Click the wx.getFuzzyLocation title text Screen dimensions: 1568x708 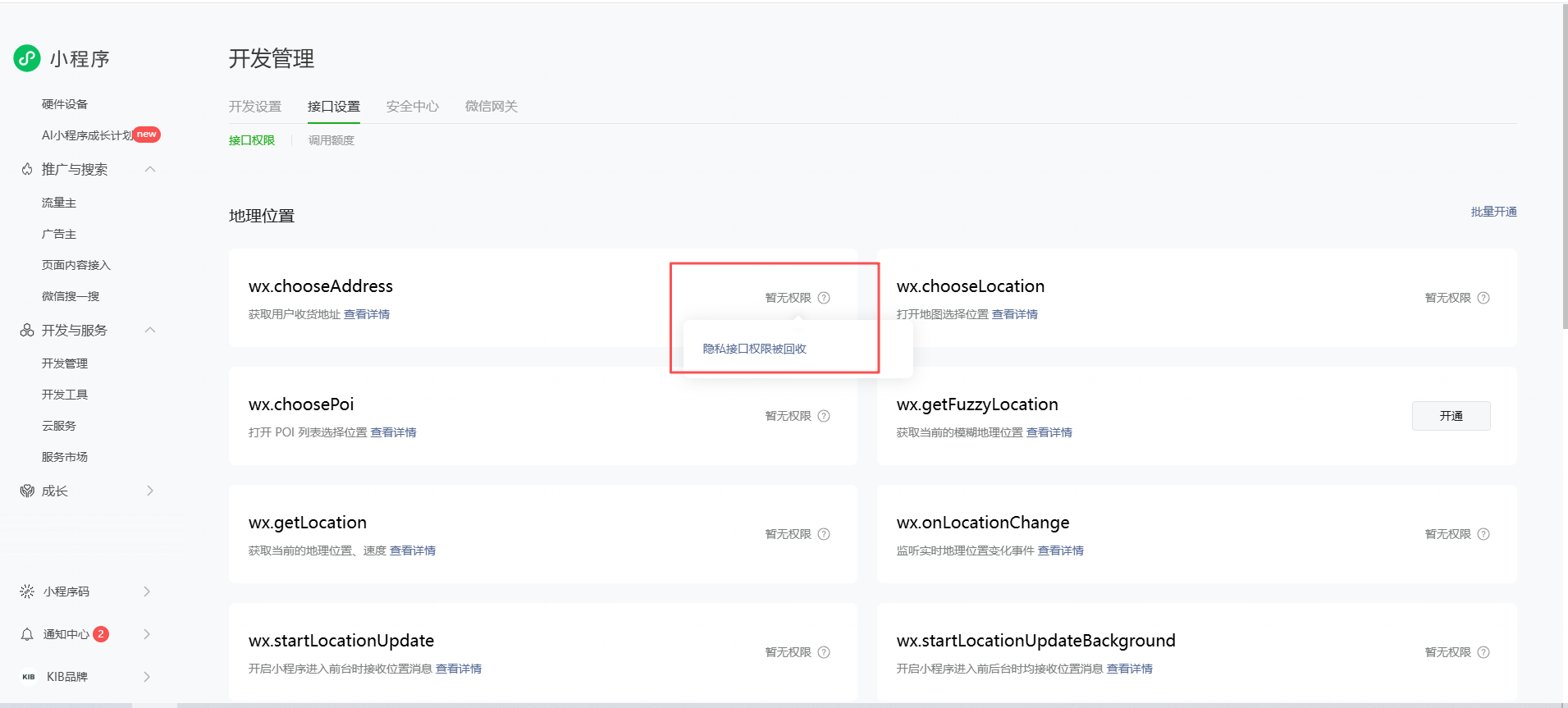pos(977,404)
